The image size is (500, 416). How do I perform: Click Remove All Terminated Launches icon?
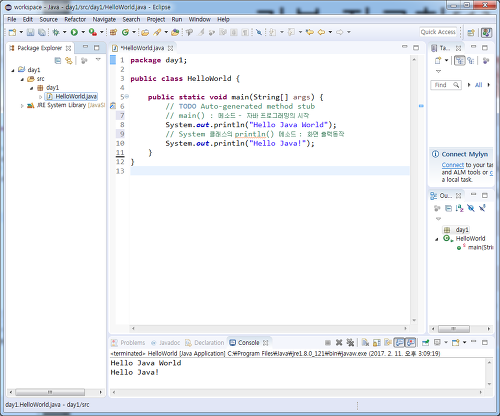pos(350,342)
